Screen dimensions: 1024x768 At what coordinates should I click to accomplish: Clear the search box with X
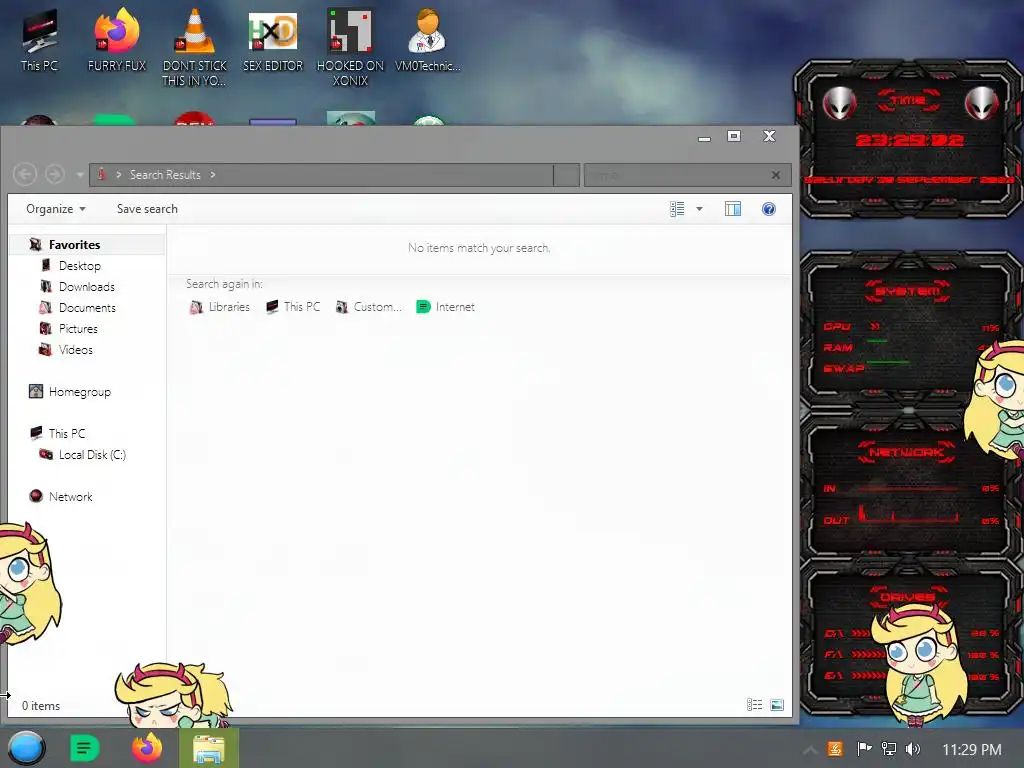click(x=776, y=175)
